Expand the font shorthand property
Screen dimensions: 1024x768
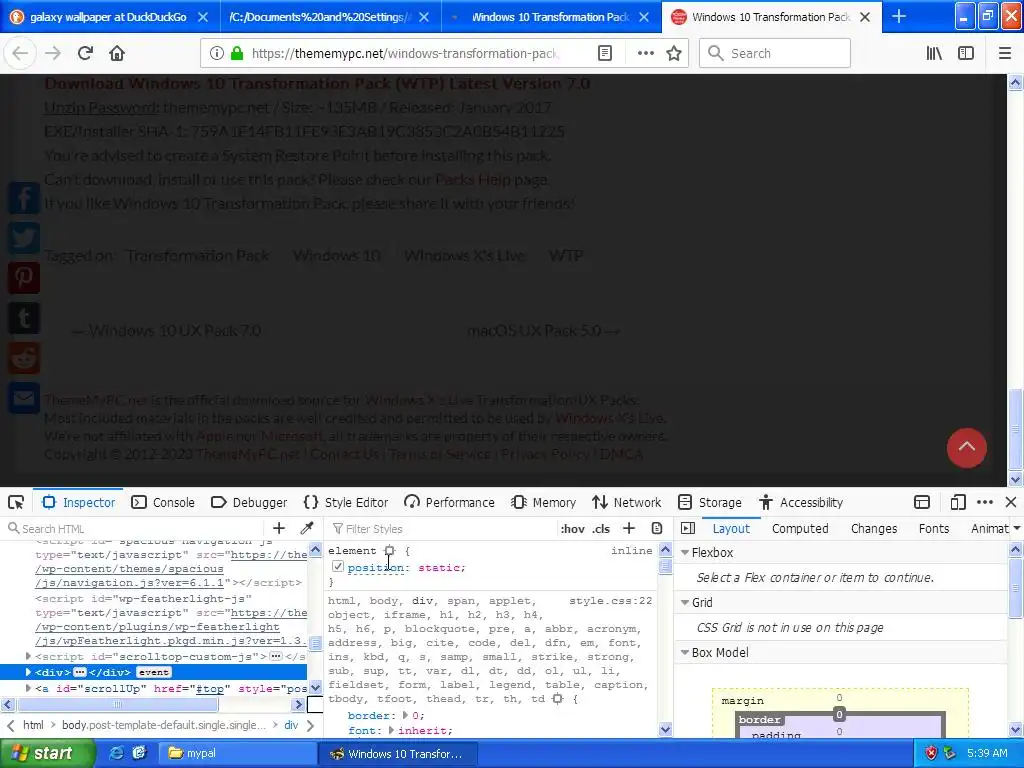click(x=391, y=730)
